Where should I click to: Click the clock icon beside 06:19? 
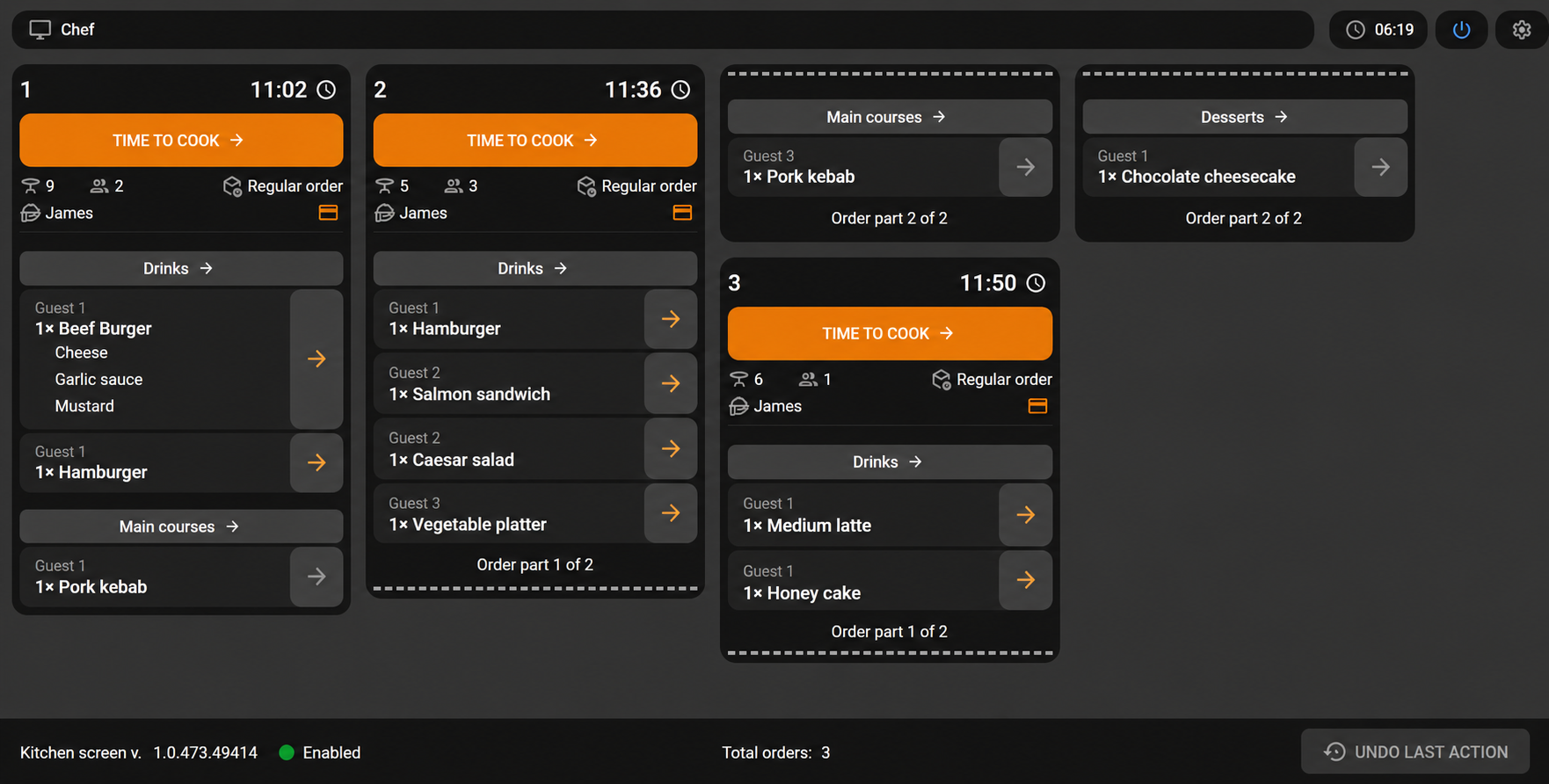point(1356,30)
